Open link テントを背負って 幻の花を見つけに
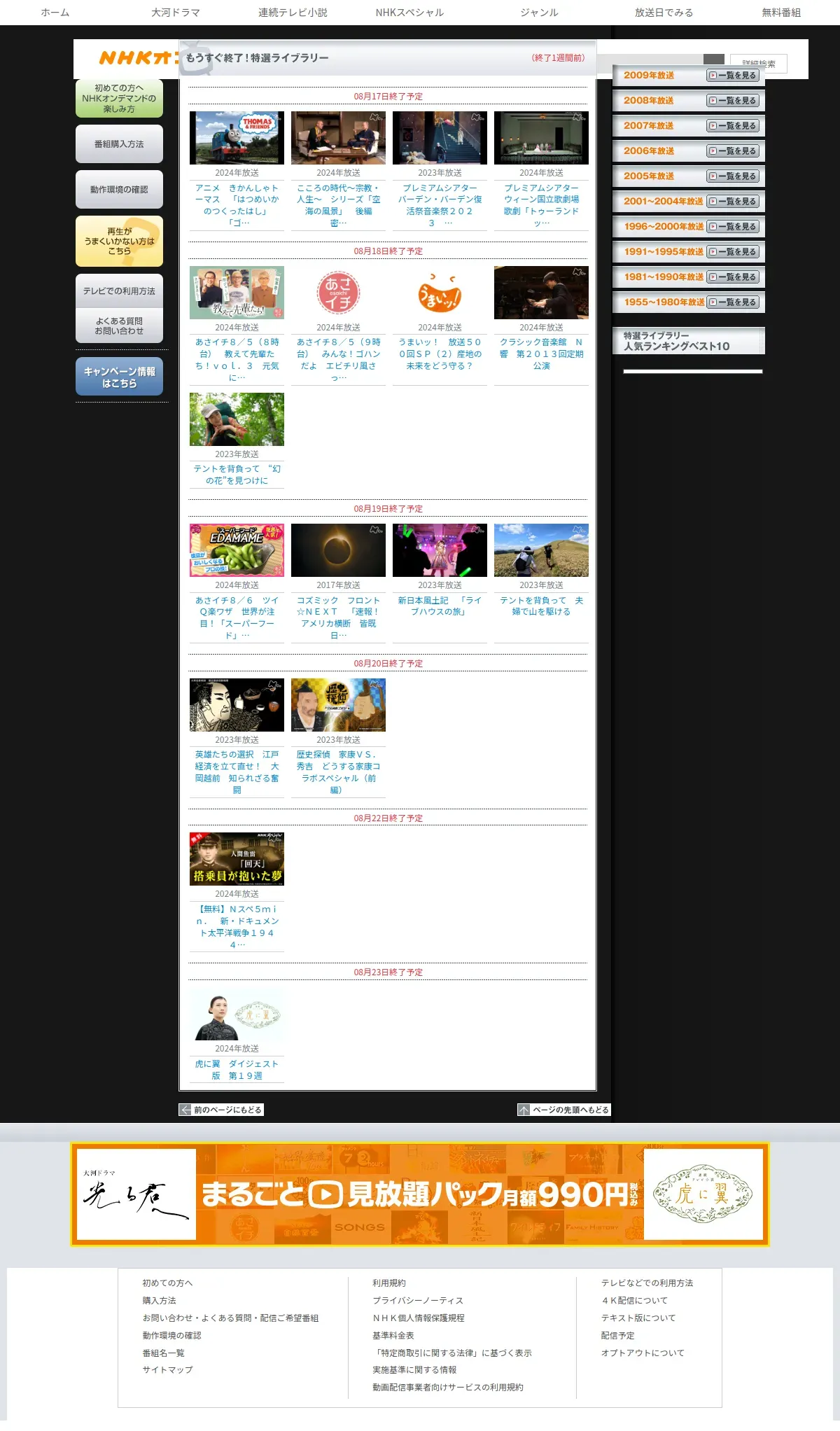 (x=237, y=475)
